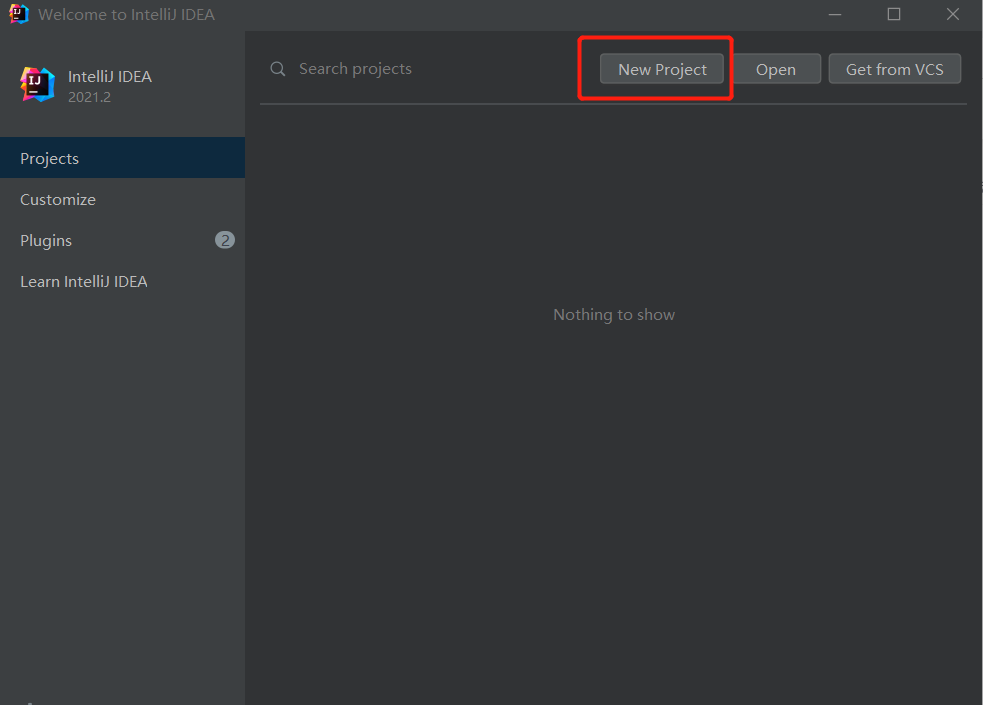This screenshot has height=705, width=983.
Task: Click the IntelliJ IDEA logo in the sidebar
Action: coord(37,85)
